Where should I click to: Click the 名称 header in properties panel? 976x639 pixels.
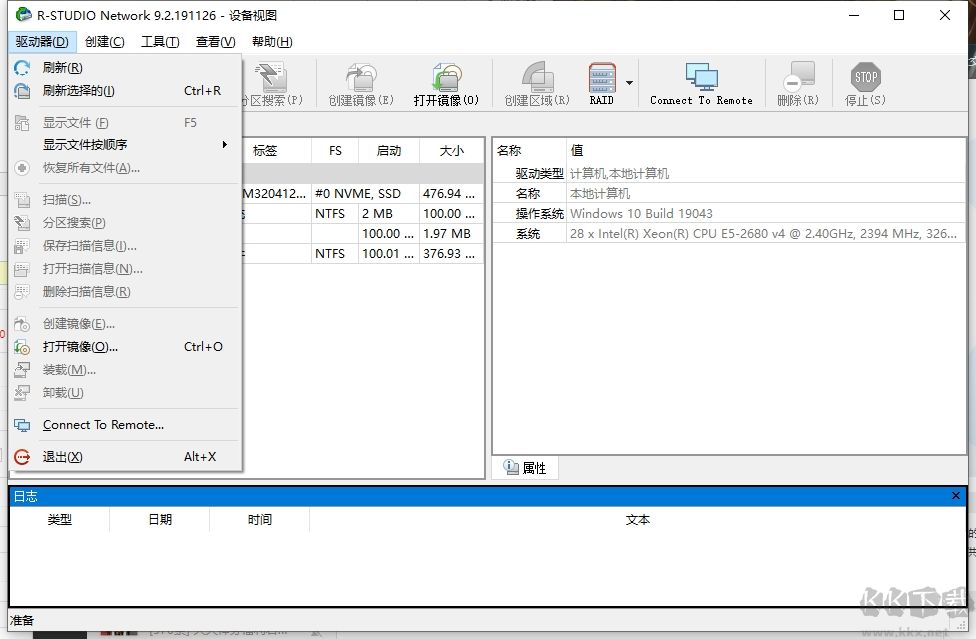point(529,151)
